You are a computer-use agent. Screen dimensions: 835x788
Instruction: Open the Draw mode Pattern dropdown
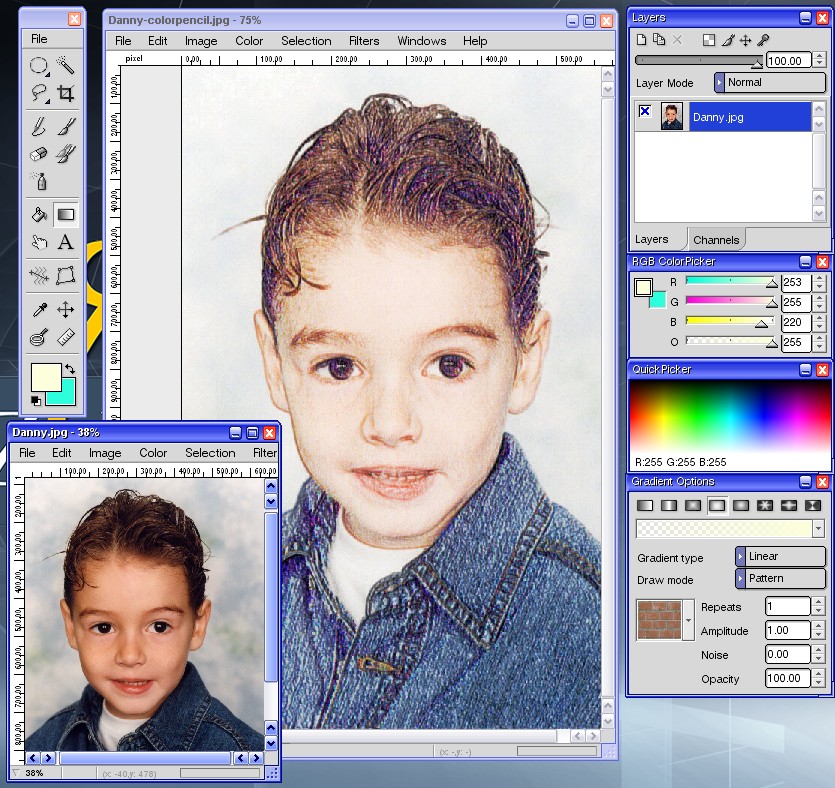(781, 578)
